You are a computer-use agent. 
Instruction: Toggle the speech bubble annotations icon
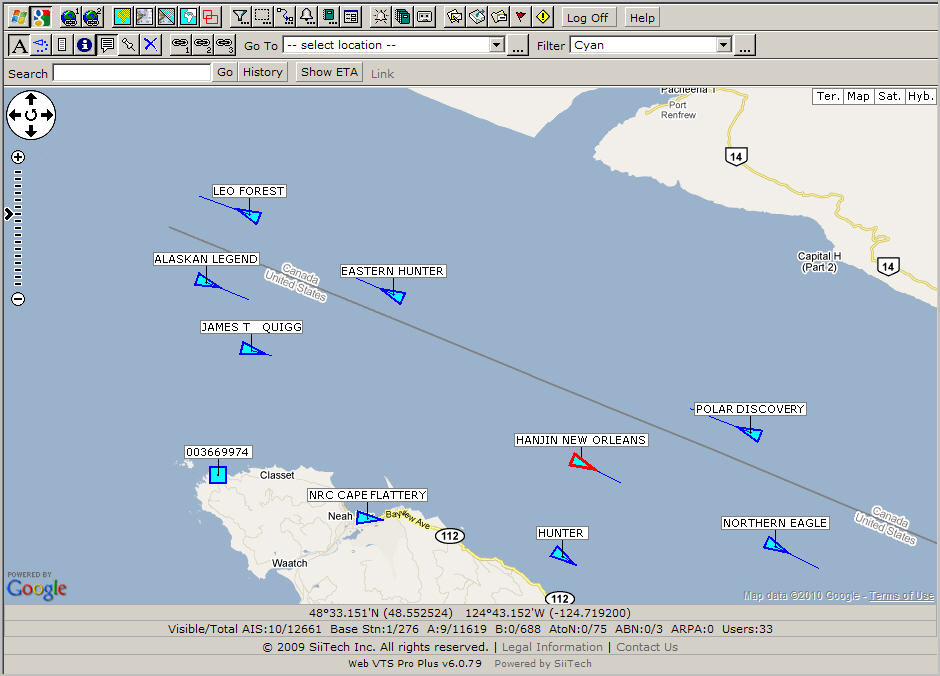pos(107,45)
